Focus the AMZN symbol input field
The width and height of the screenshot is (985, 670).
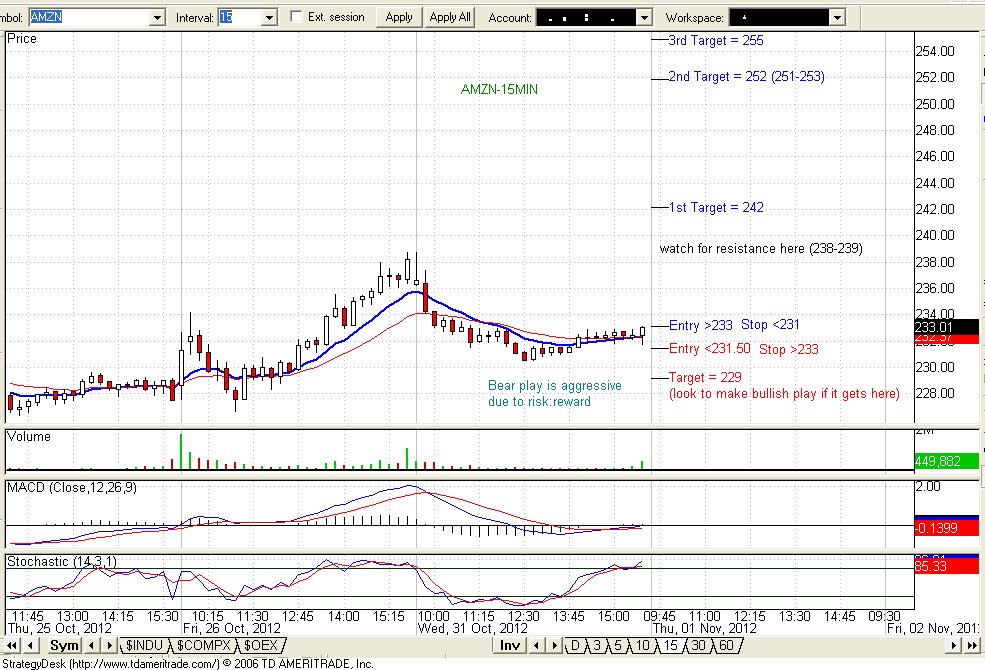90,18
